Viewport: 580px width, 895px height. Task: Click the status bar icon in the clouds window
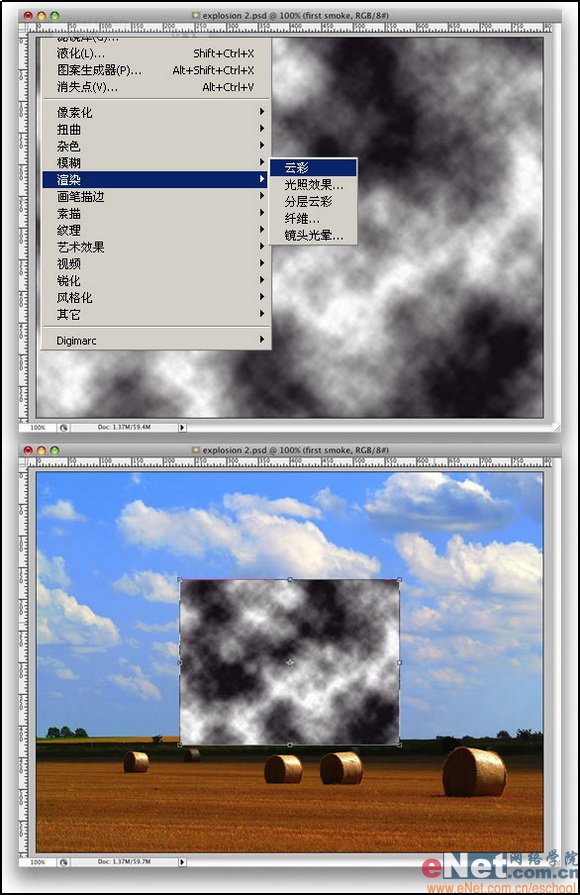63,427
